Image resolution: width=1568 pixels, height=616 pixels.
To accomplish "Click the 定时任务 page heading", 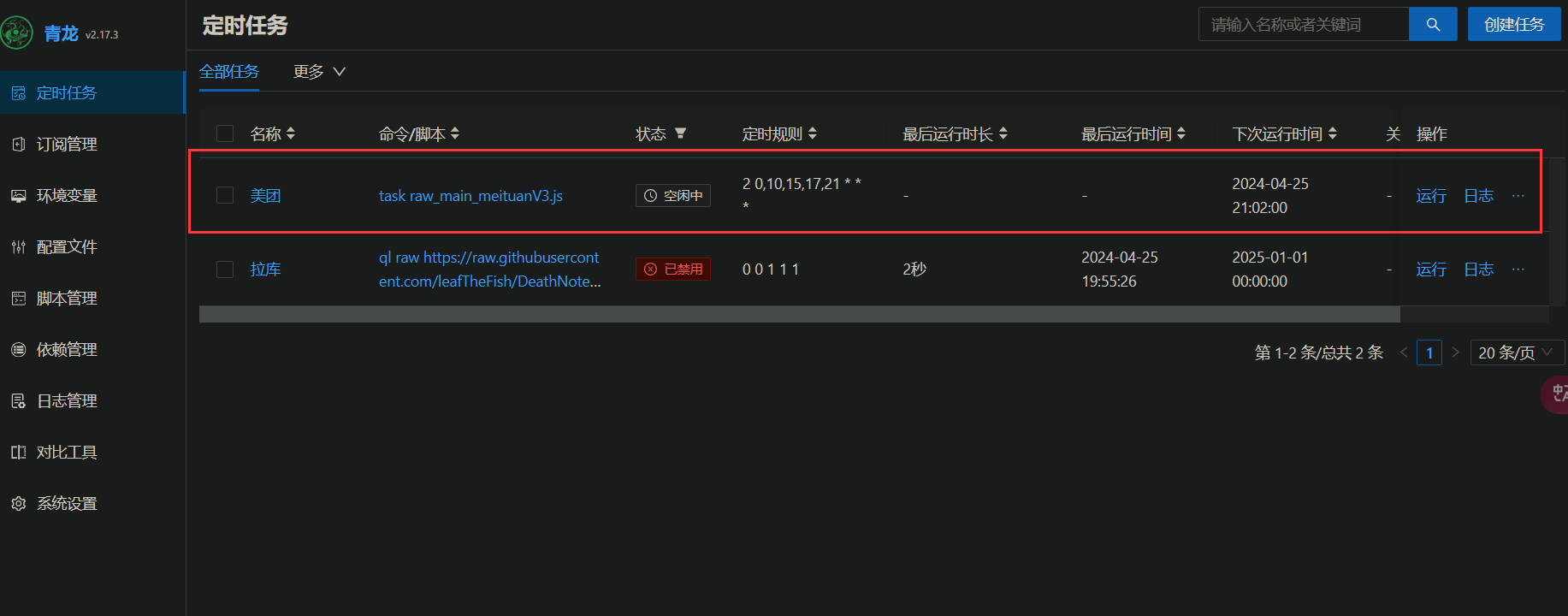I will point(246,26).
